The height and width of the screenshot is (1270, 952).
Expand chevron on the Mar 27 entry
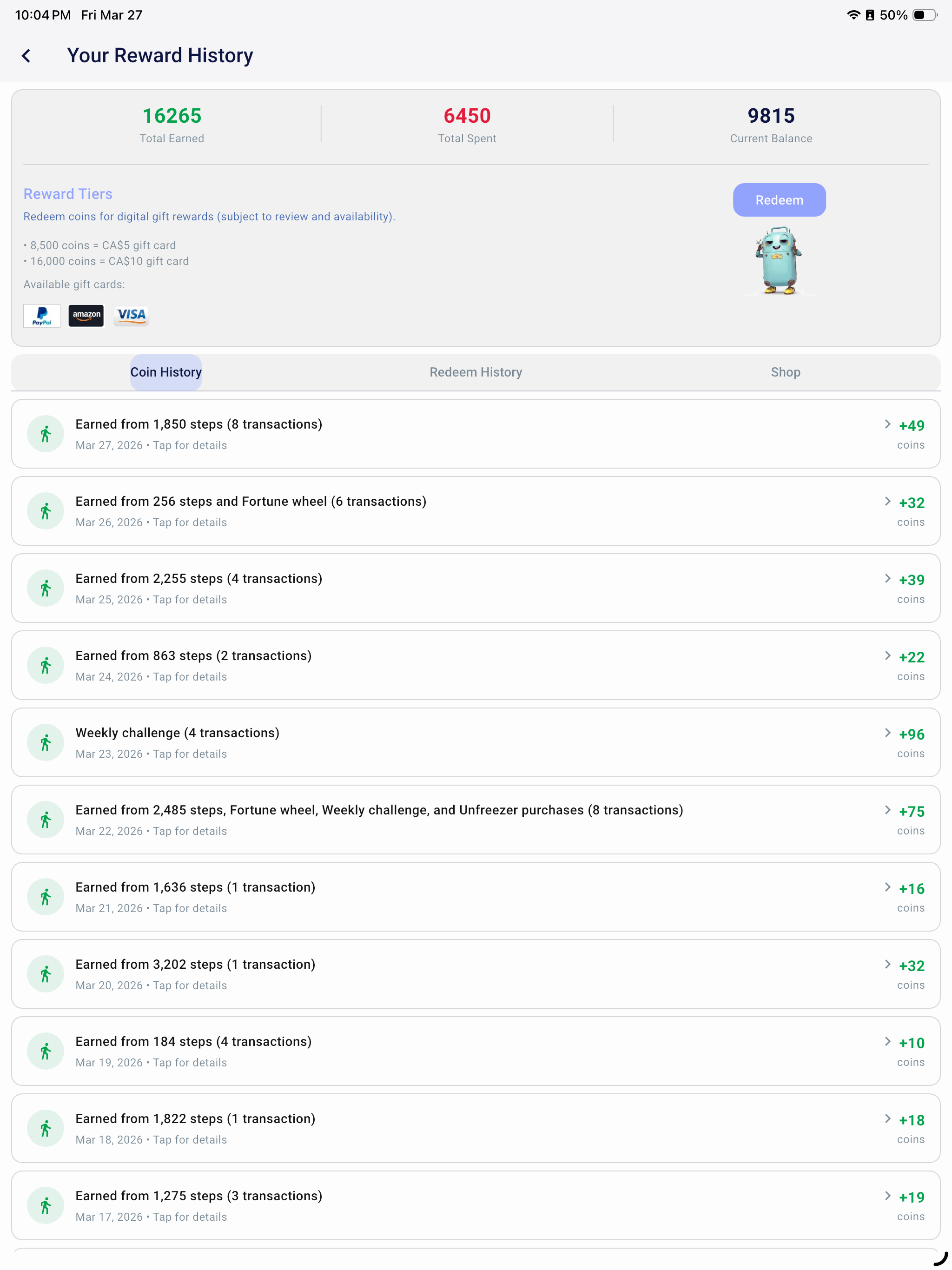click(888, 424)
